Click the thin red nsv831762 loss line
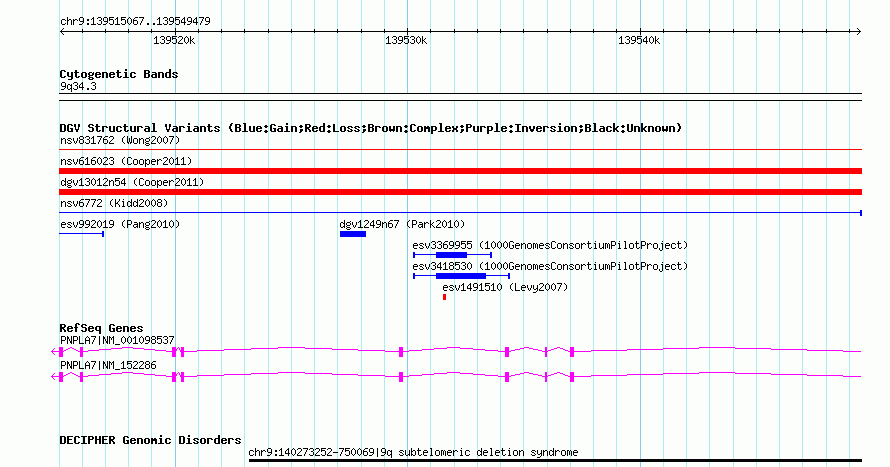The height and width of the screenshot is (467, 890). [x=460, y=150]
